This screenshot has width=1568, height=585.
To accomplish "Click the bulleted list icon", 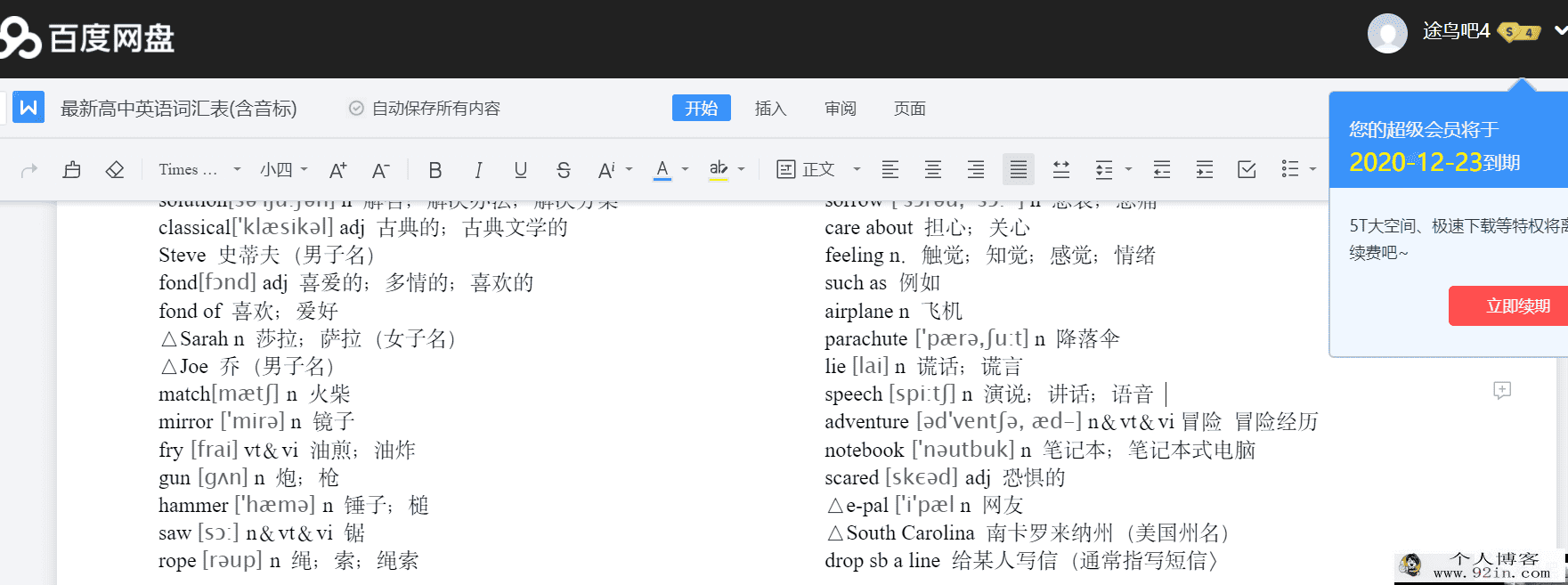I will (1290, 169).
